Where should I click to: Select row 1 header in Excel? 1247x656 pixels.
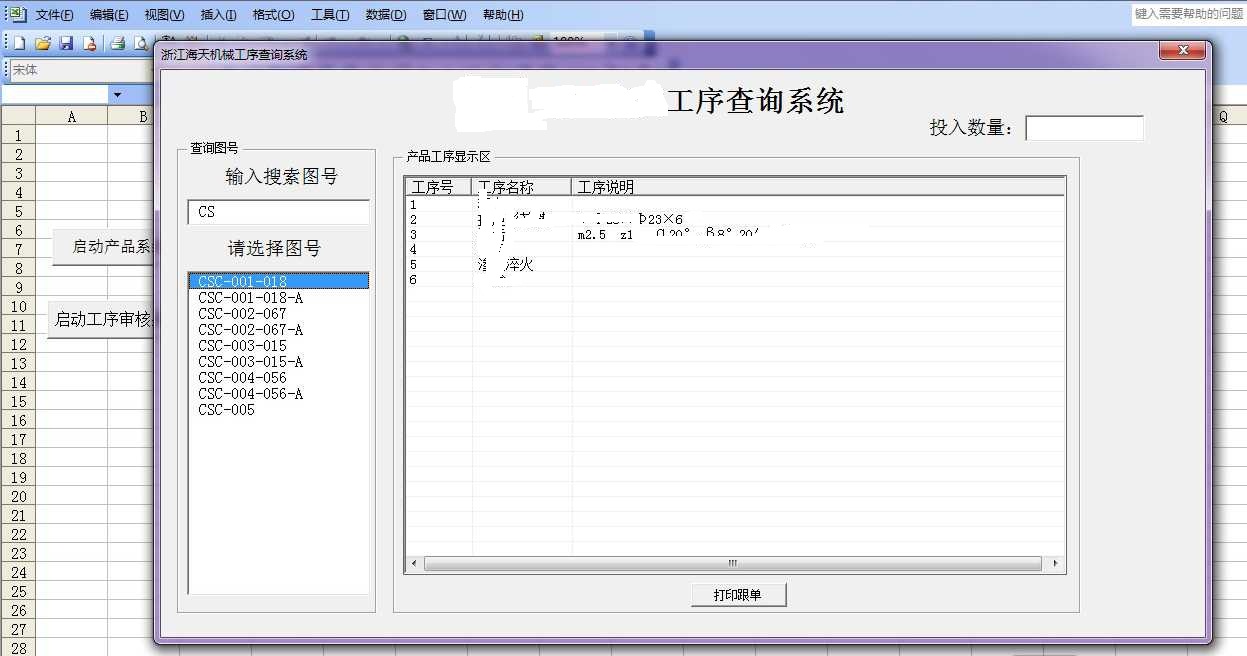(18, 135)
